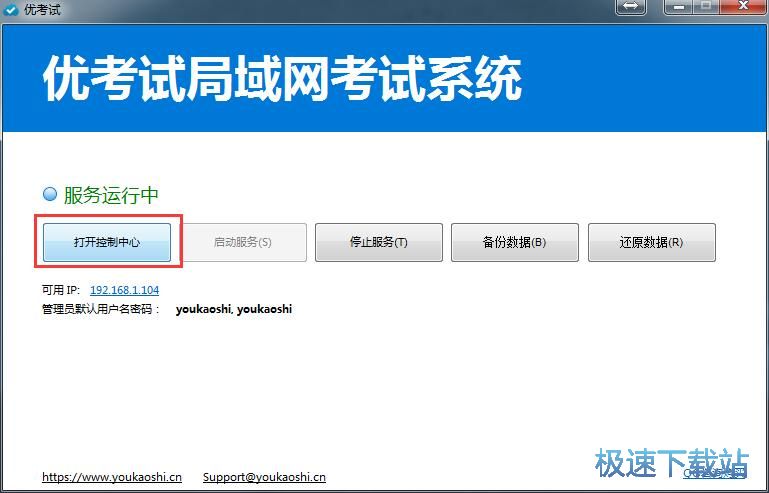Close the 优考试 window

click(743, 7)
